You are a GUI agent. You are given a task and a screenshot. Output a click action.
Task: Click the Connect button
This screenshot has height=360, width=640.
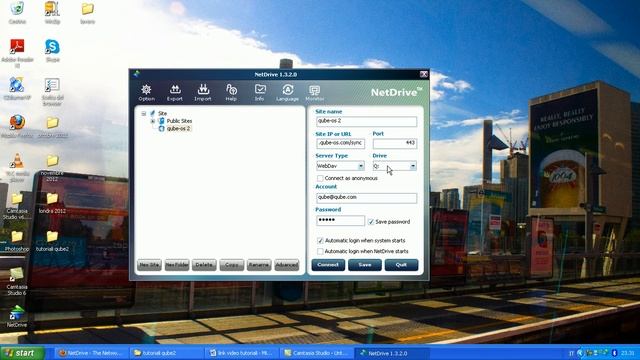pos(328,265)
